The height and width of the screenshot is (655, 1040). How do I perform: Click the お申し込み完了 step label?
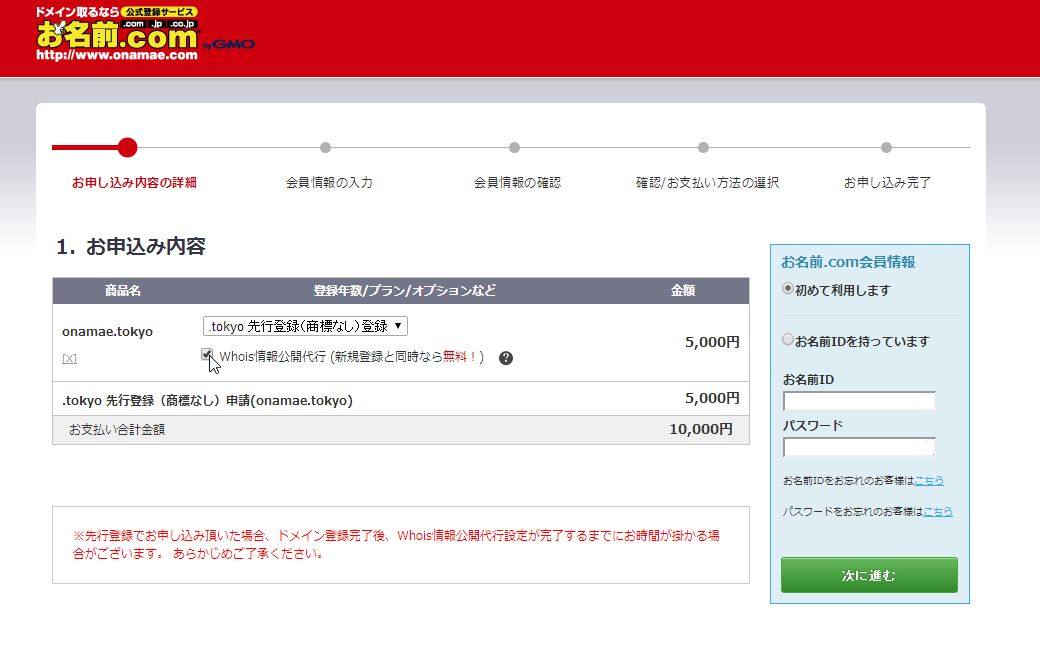point(887,182)
